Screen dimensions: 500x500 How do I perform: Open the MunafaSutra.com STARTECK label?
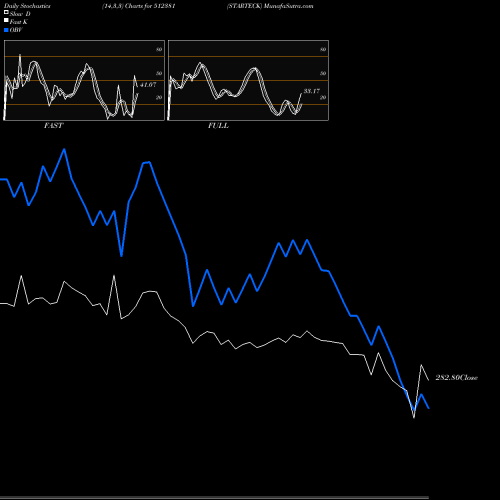pyautogui.click(x=270, y=6)
